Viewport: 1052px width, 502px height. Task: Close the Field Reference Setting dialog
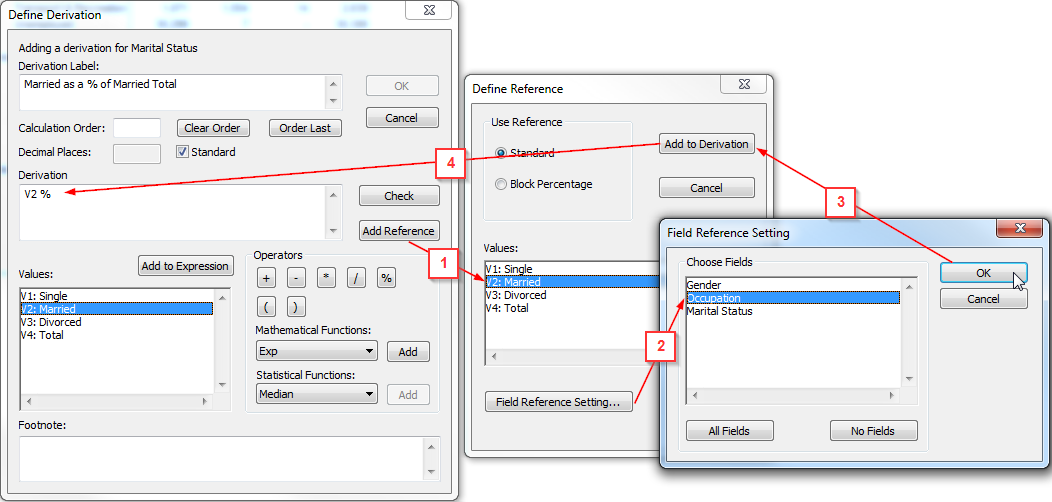pyautogui.click(x=1022, y=229)
